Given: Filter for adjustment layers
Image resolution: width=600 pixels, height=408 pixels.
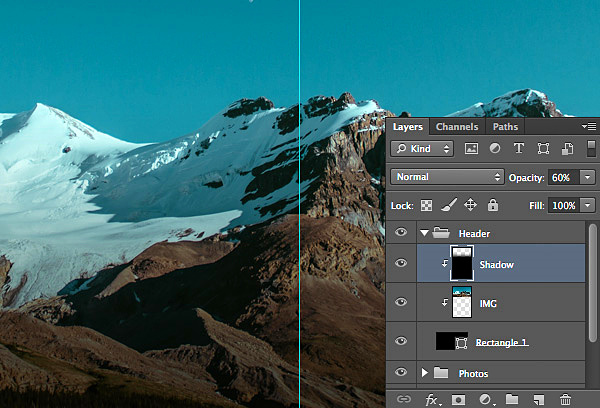Looking at the screenshot, I should 494,148.
